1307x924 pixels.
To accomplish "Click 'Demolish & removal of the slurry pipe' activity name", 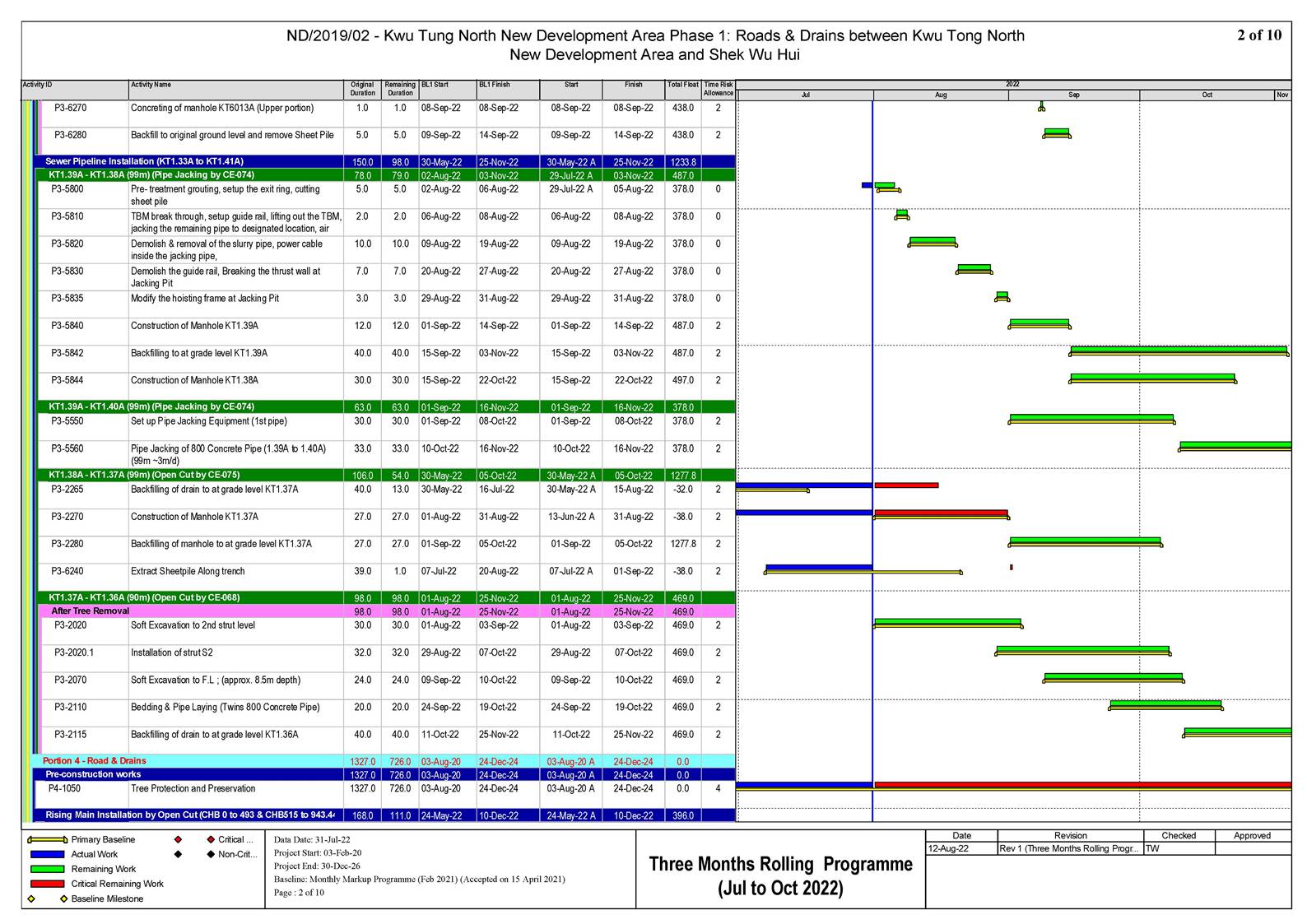I will tap(226, 250).
